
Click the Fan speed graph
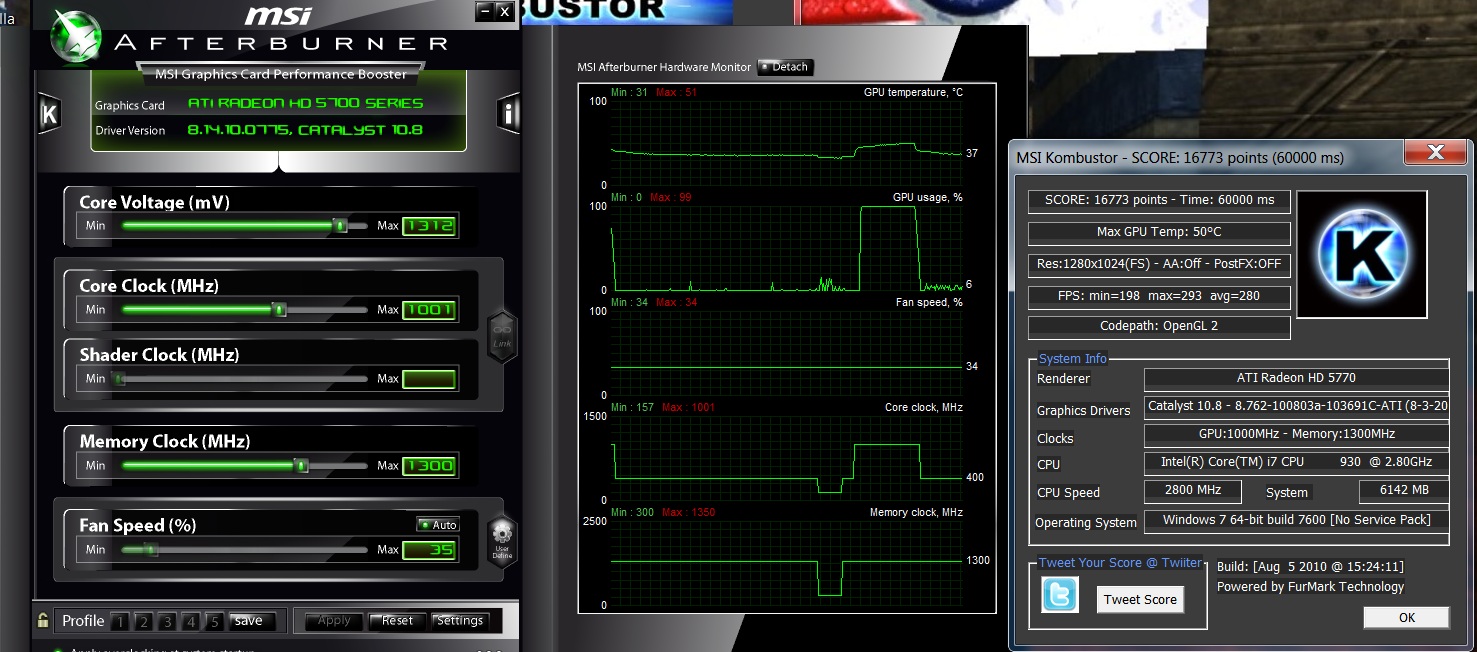tap(786, 353)
